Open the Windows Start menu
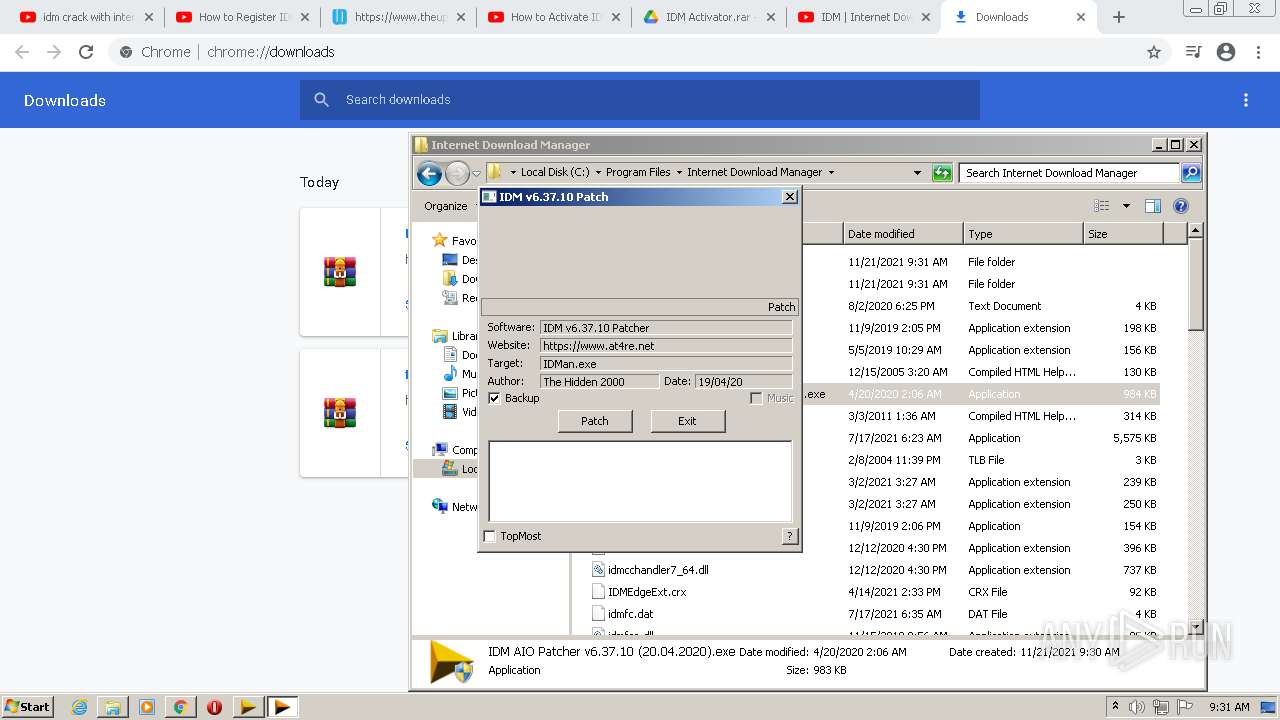Viewport: 1280px width, 720px height. click(27, 706)
